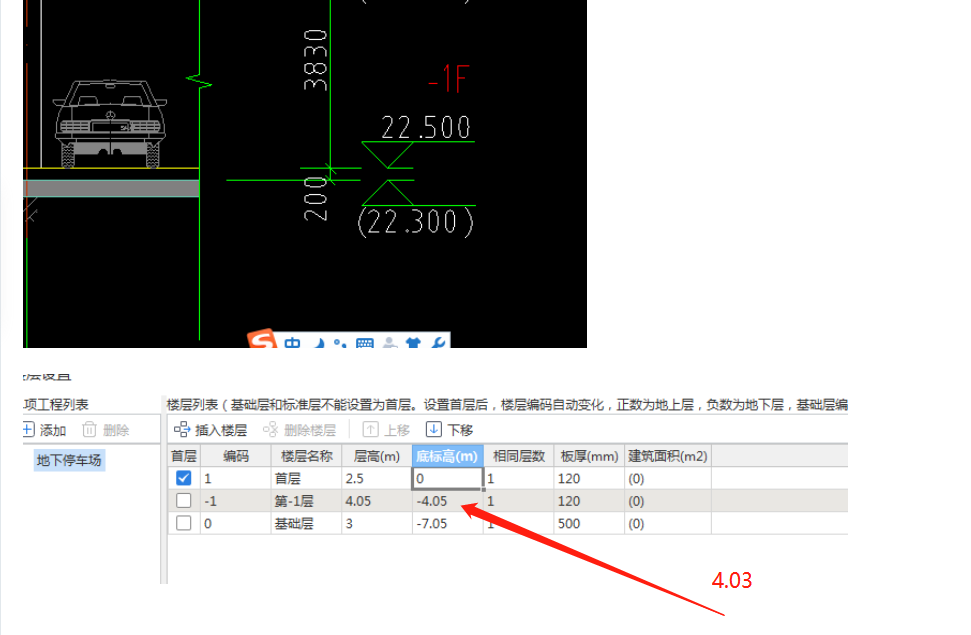
Task: Click the floor name 首层 cell
Action: [x=307, y=478]
